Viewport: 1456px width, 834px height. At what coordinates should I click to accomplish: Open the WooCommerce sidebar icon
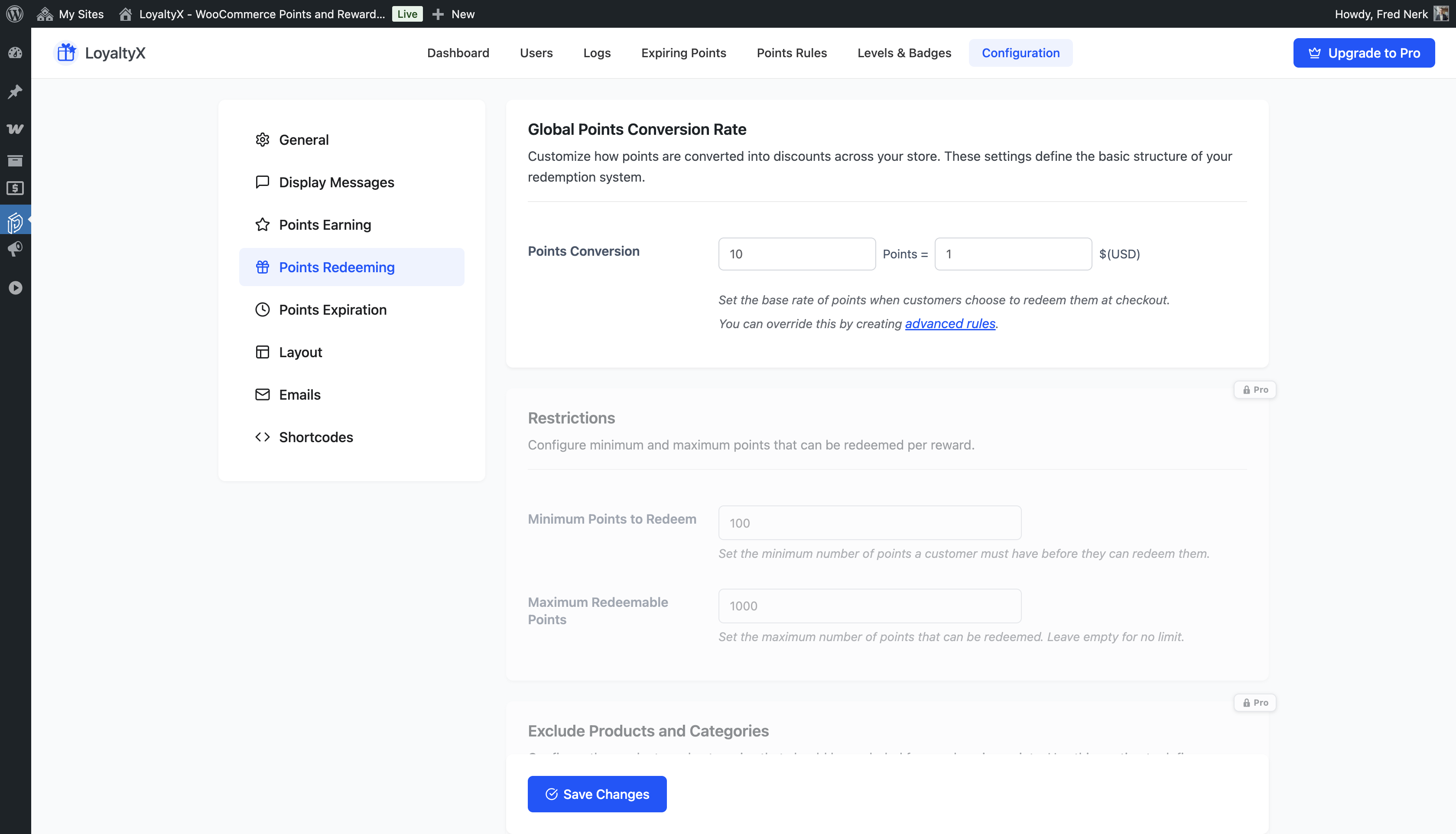click(x=15, y=129)
